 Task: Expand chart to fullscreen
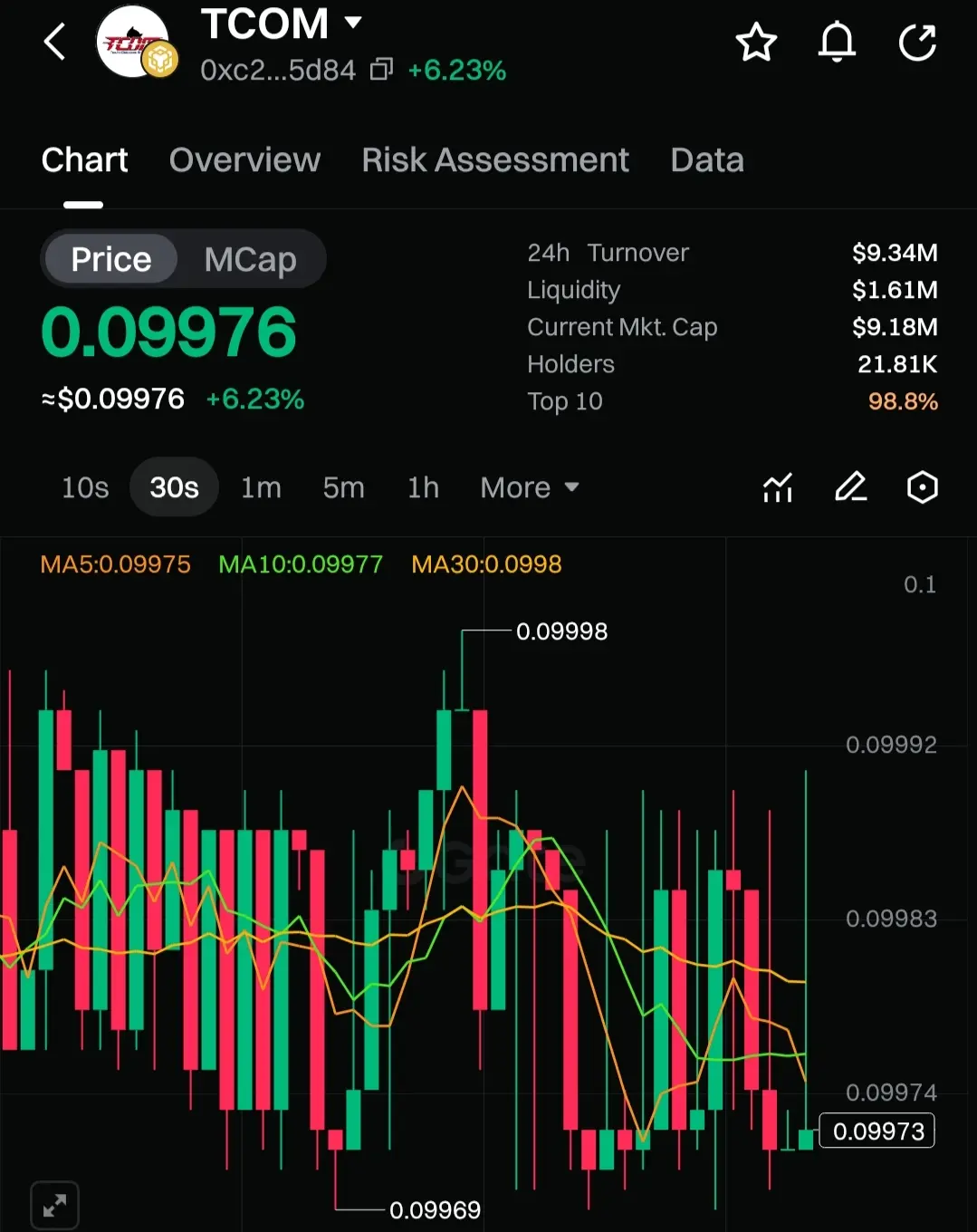[x=54, y=1206]
